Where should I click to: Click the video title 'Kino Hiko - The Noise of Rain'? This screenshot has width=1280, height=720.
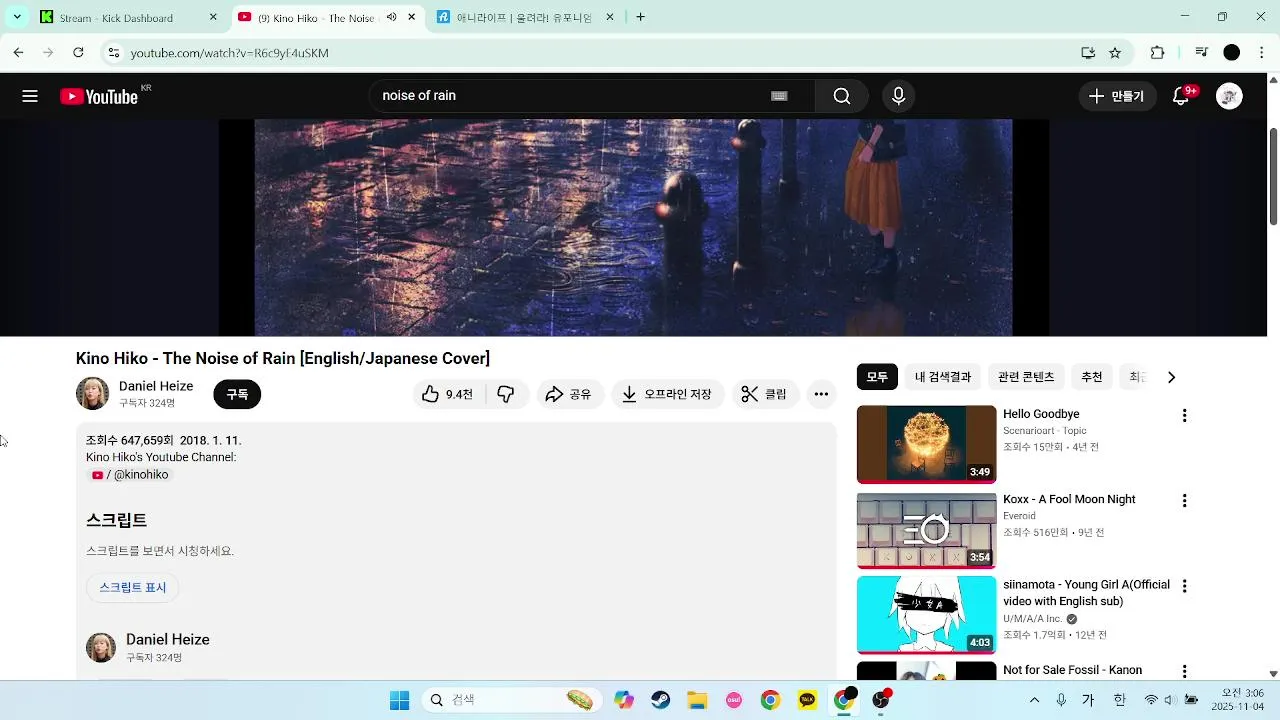[283, 358]
